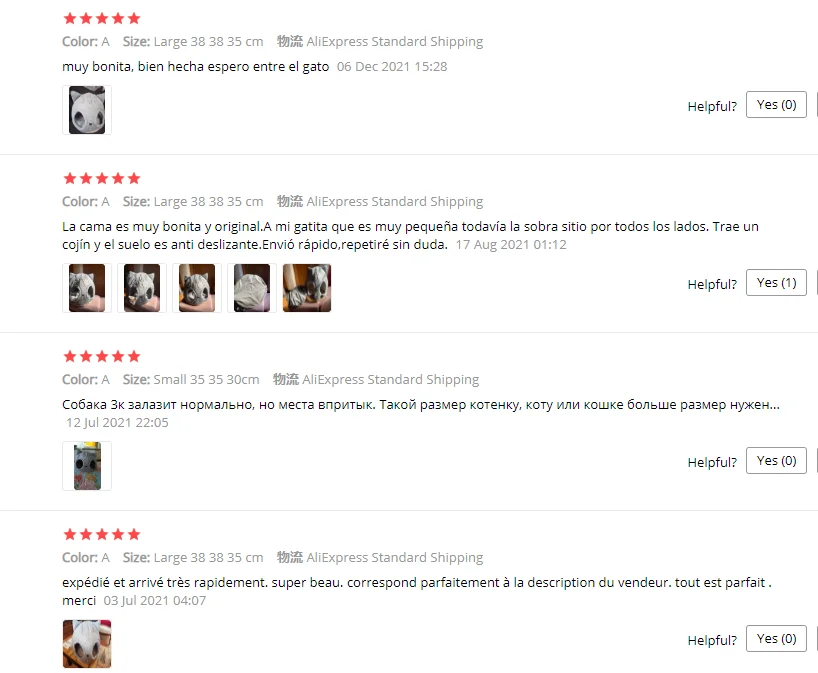Click Yes (1) on the 'La cama es muy bonita' review
818x673 pixels.
pyautogui.click(x=776, y=283)
